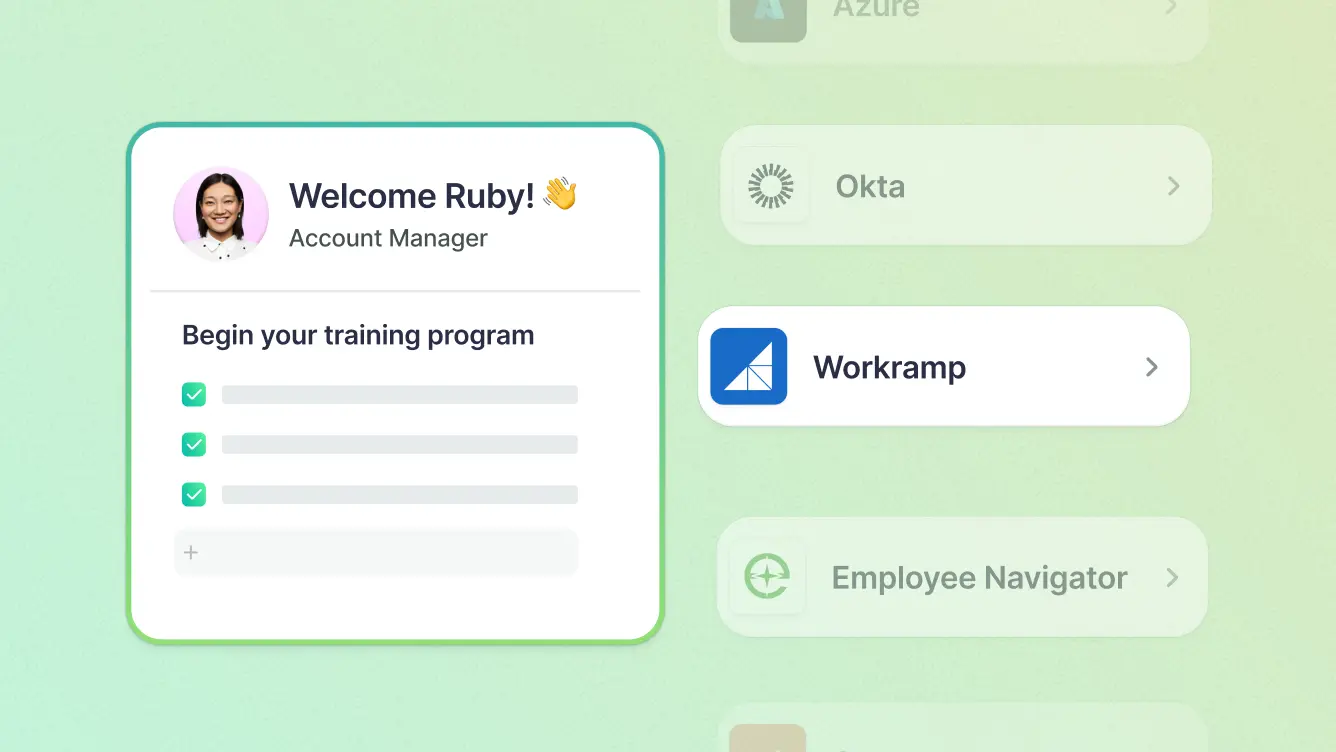1336x752 pixels.
Task: Select the Workramp label text
Action: click(x=889, y=367)
